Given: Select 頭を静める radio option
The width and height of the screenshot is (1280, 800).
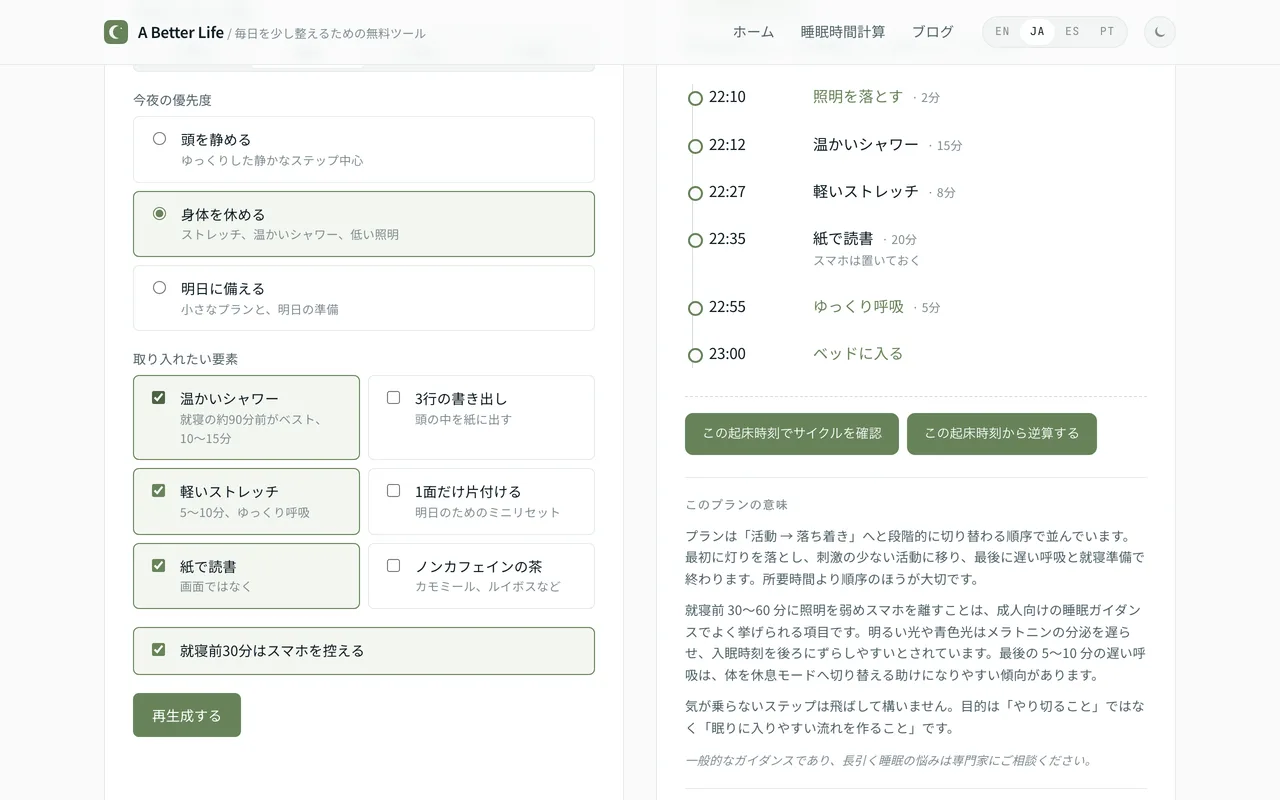Looking at the screenshot, I should point(159,139).
